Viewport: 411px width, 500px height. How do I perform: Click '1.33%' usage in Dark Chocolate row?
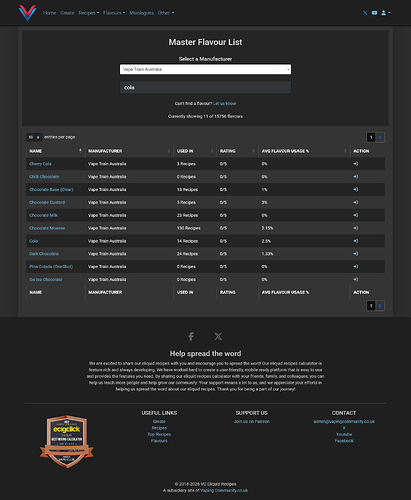tap(267, 254)
